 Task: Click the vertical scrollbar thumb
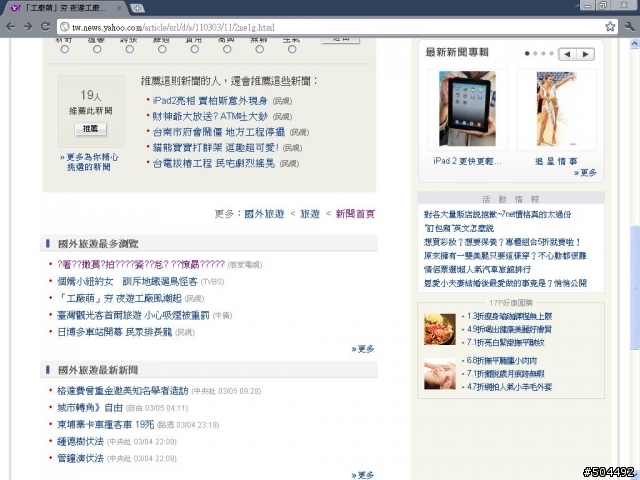(x=635, y=287)
